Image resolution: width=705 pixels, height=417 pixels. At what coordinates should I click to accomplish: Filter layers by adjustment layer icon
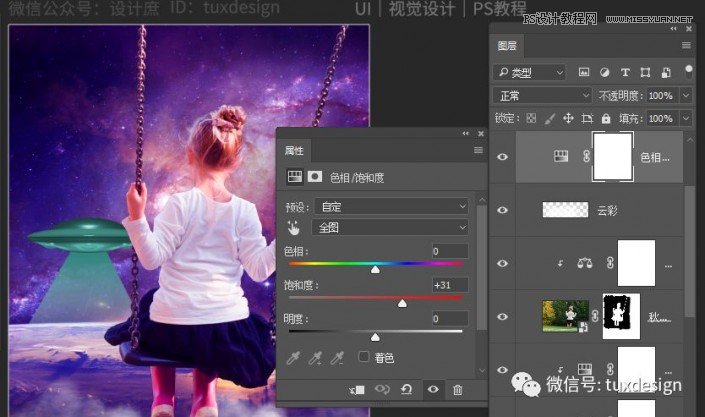[x=605, y=72]
